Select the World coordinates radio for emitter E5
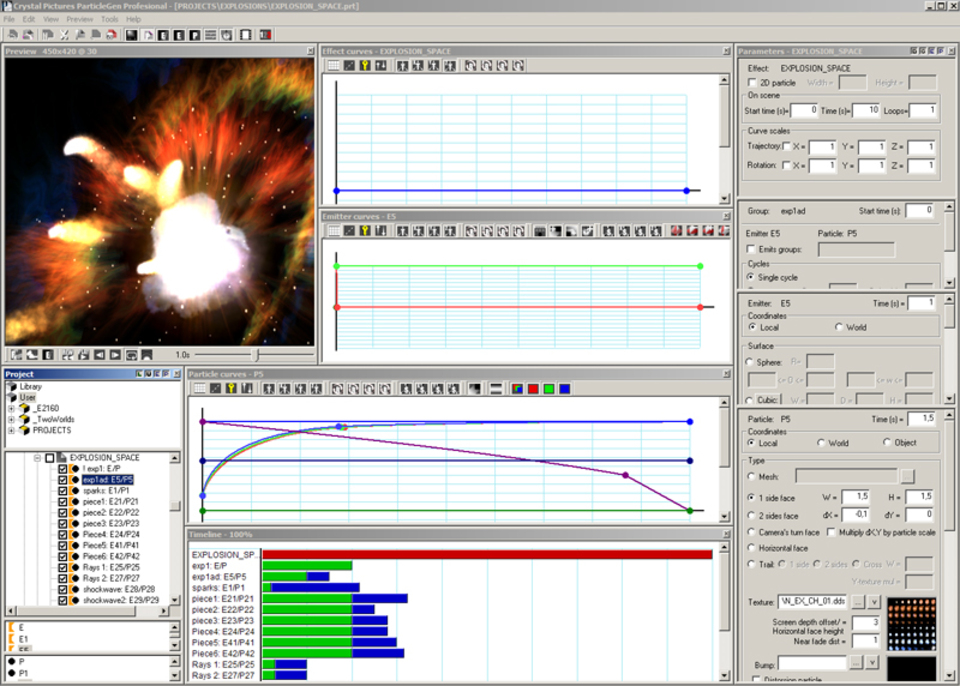The width and height of the screenshot is (960, 686). pos(839,327)
